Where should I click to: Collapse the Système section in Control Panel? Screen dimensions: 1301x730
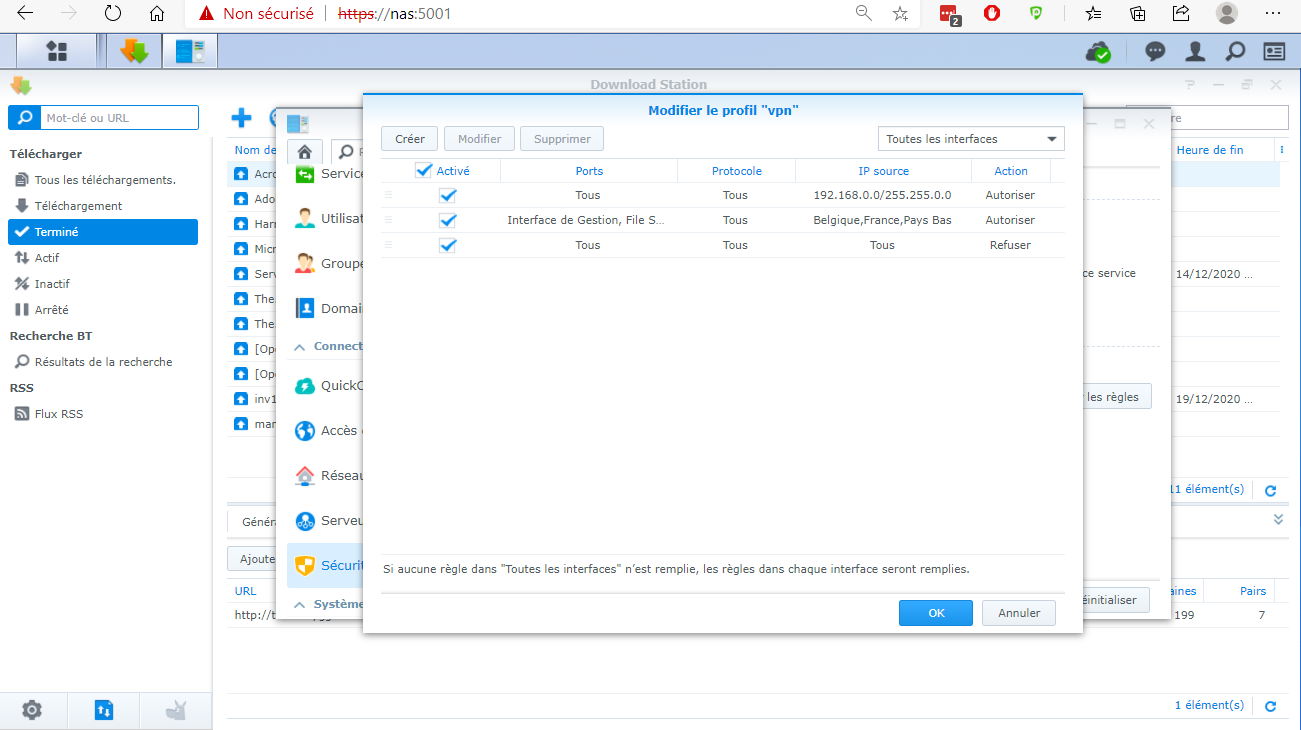click(299, 605)
